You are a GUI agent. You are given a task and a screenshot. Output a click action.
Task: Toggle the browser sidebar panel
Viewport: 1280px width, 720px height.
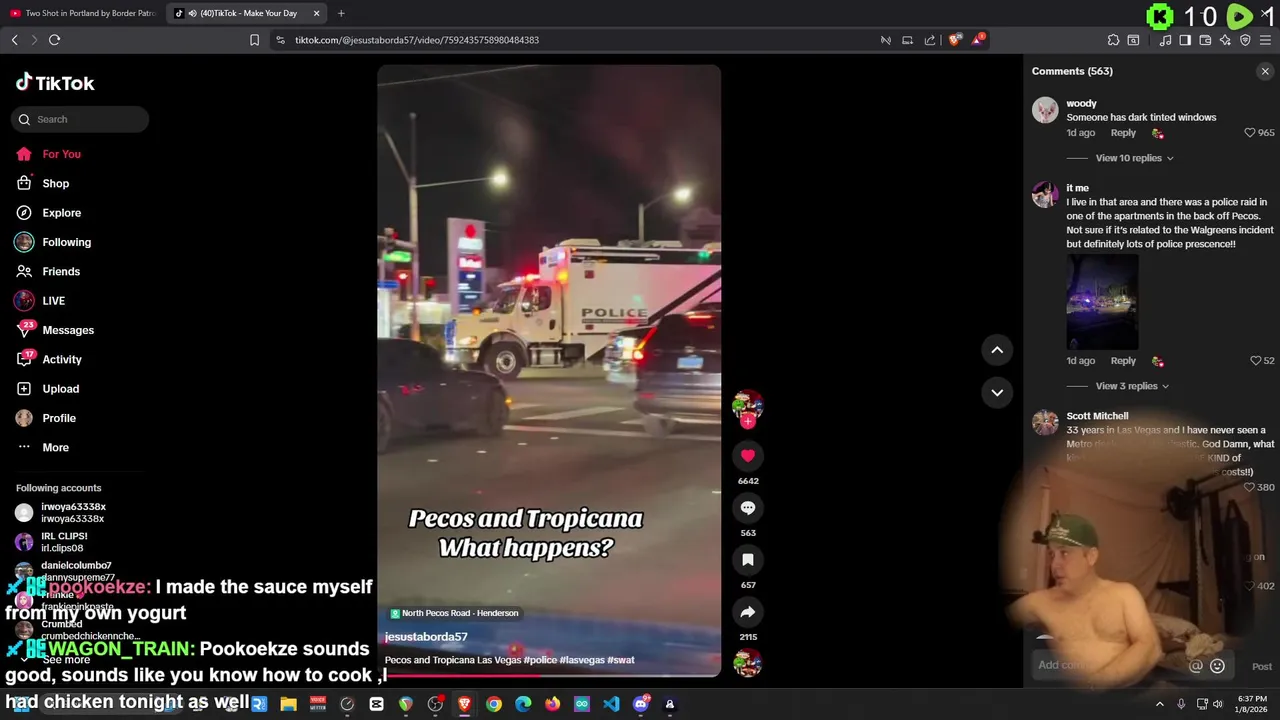point(1185,40)
